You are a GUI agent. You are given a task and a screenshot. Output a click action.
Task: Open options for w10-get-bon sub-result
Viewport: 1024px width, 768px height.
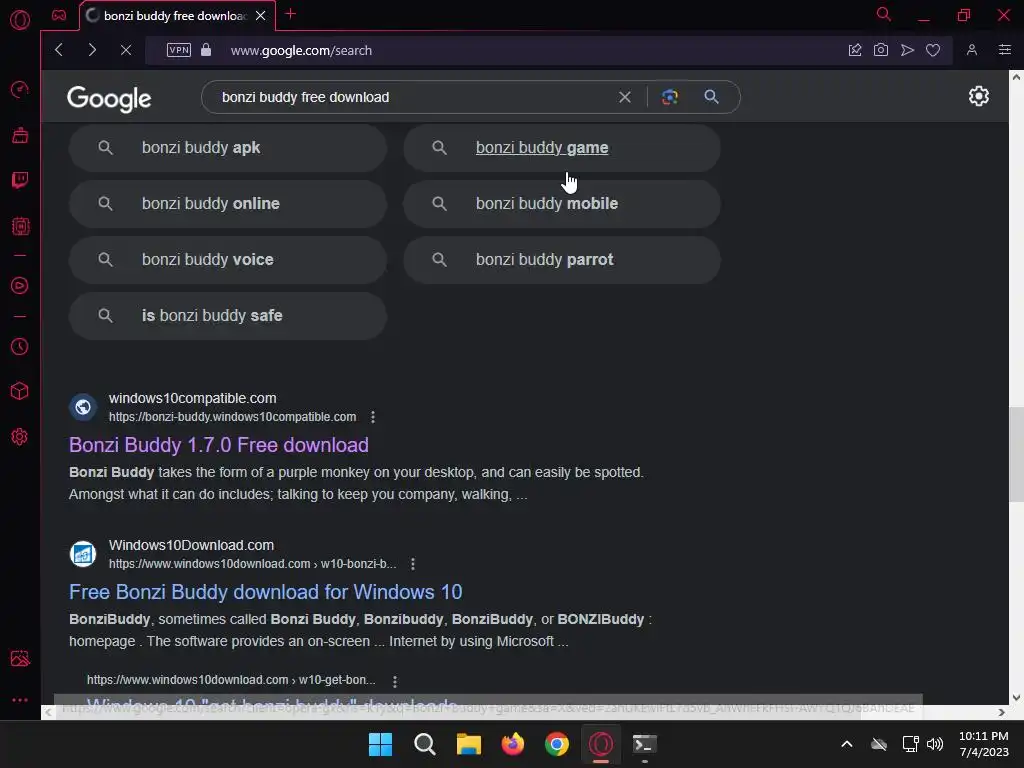click(395, 681)
